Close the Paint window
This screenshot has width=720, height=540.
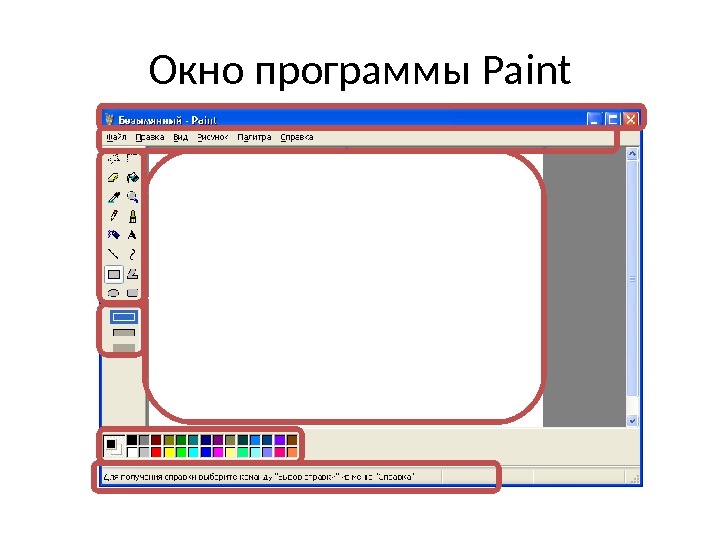[630, 119]
